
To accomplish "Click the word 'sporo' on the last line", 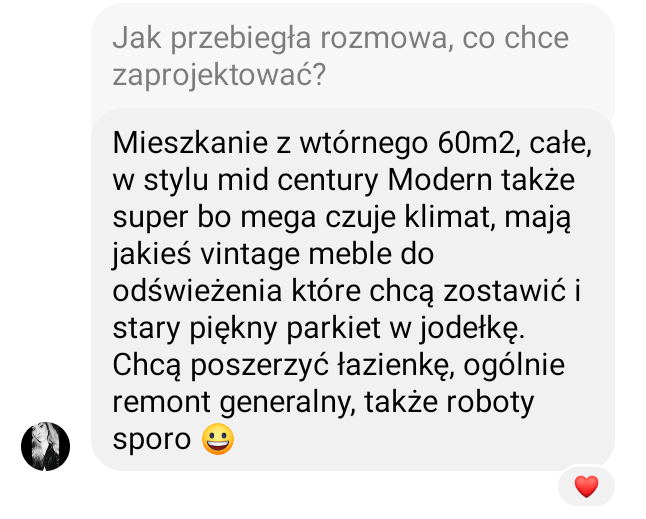I will (152, 441).
